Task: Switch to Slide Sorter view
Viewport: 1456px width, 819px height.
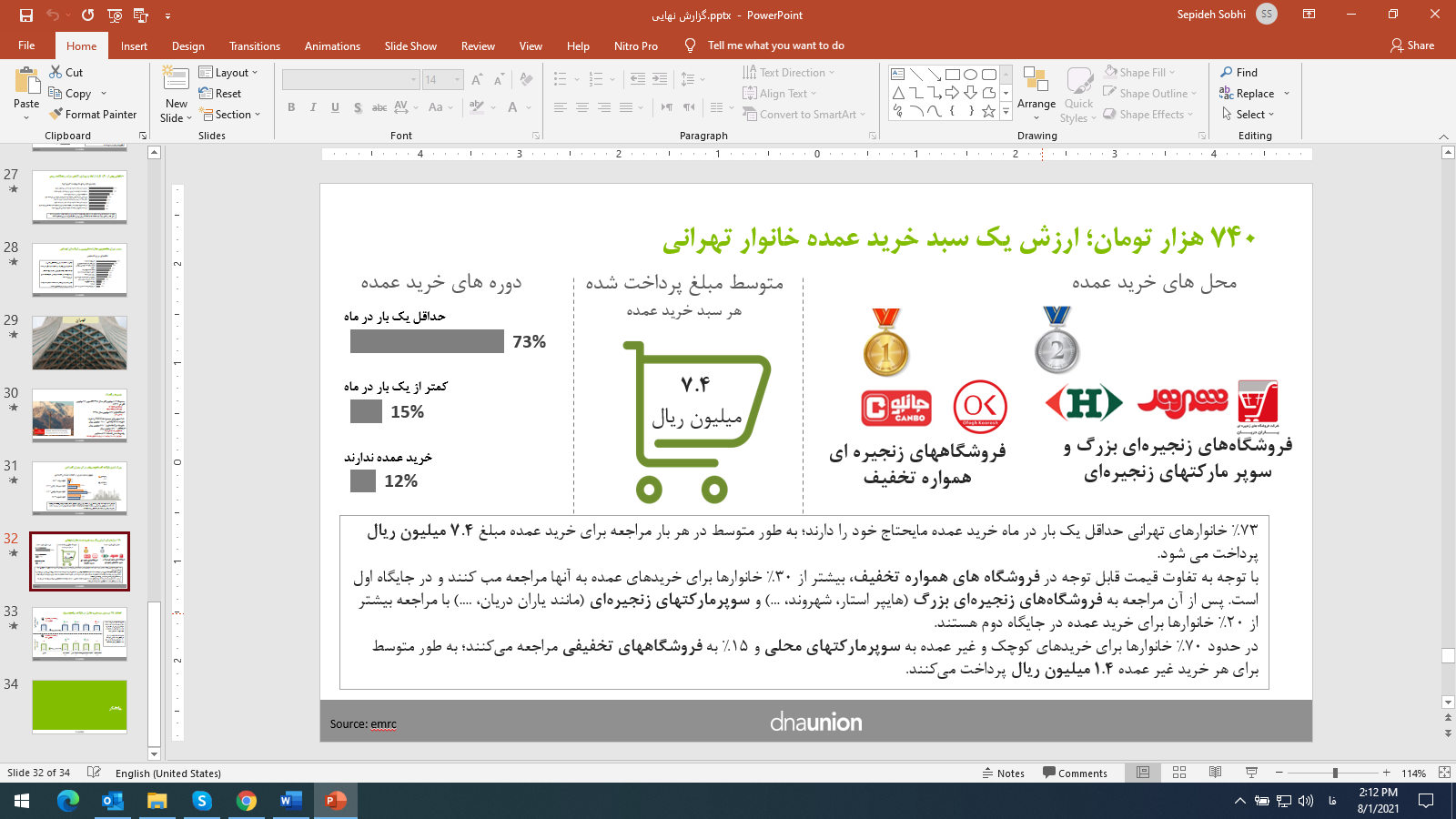Action: (x=1179, y=773)
